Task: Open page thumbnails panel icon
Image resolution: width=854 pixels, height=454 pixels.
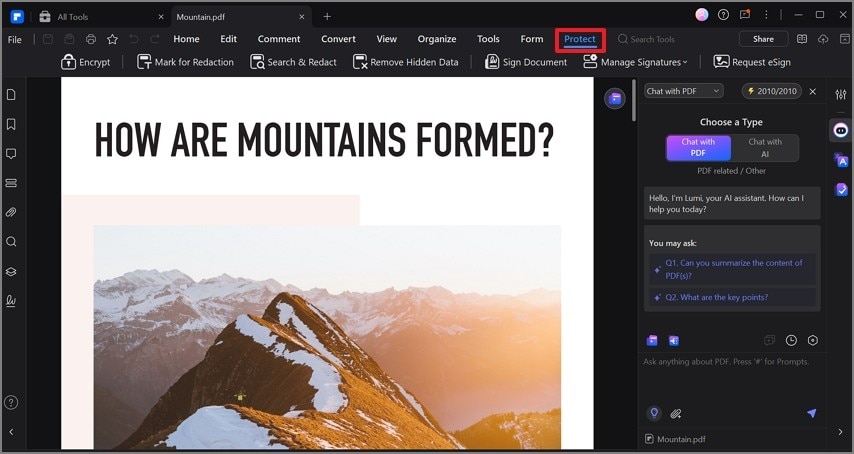Action: click(11, 95)
